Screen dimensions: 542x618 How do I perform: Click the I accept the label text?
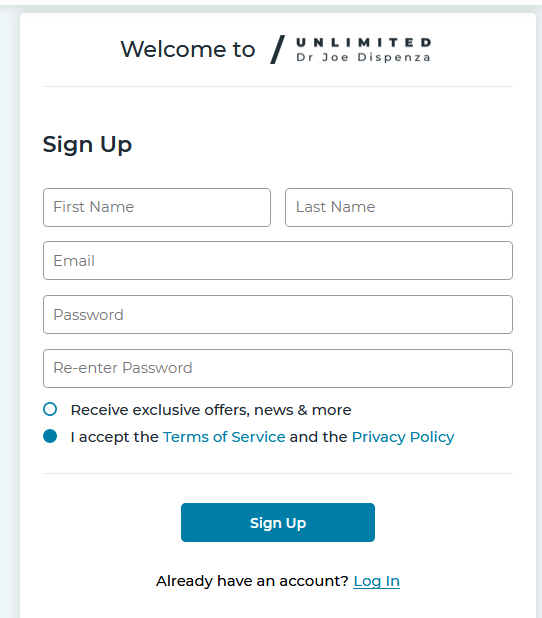[x=115, y=437]
